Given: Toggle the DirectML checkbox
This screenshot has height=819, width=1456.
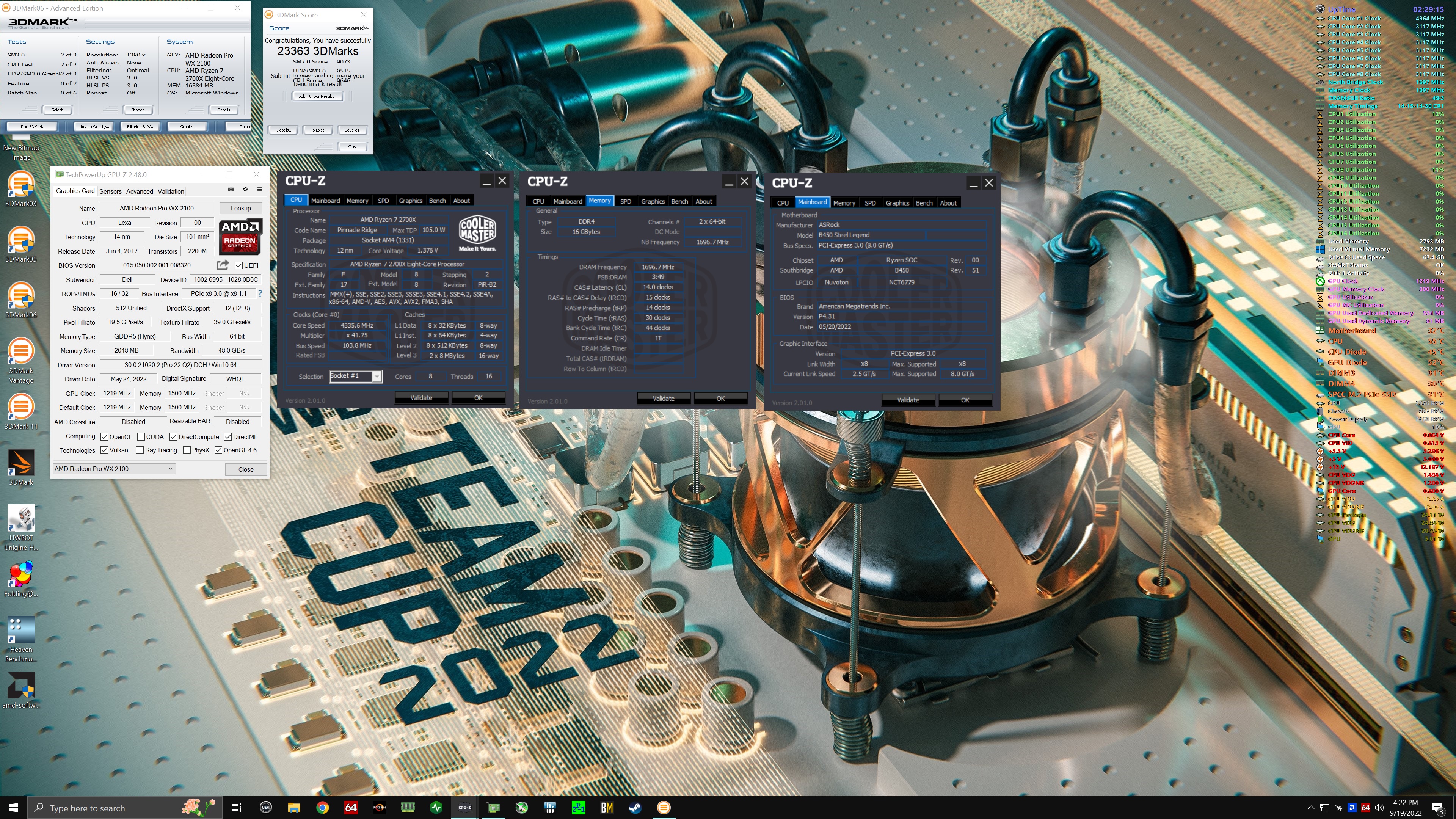Looking at the screenshot, I should tap(227, 437).
